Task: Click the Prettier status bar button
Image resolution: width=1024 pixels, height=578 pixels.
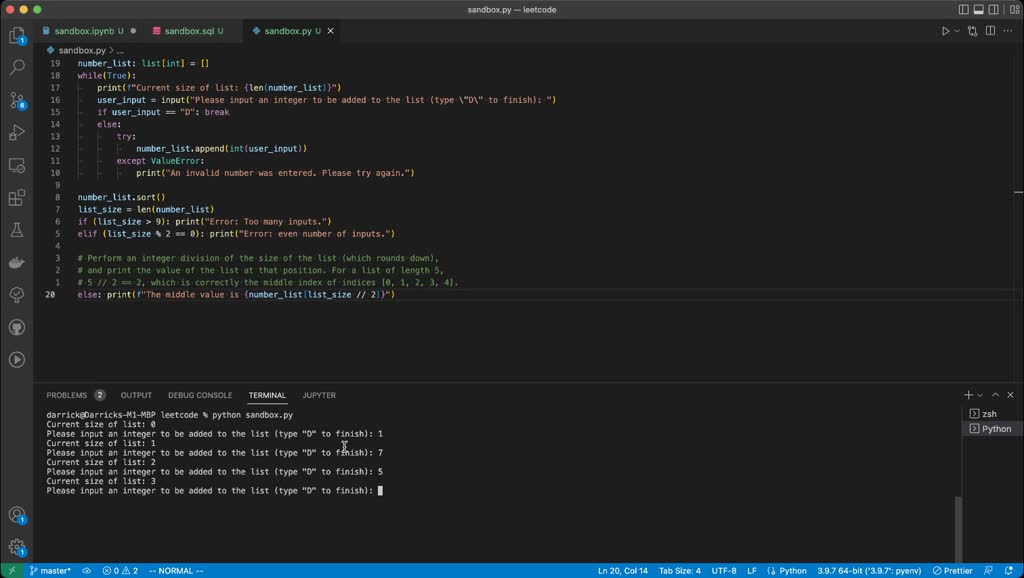Action: [952, 571]
